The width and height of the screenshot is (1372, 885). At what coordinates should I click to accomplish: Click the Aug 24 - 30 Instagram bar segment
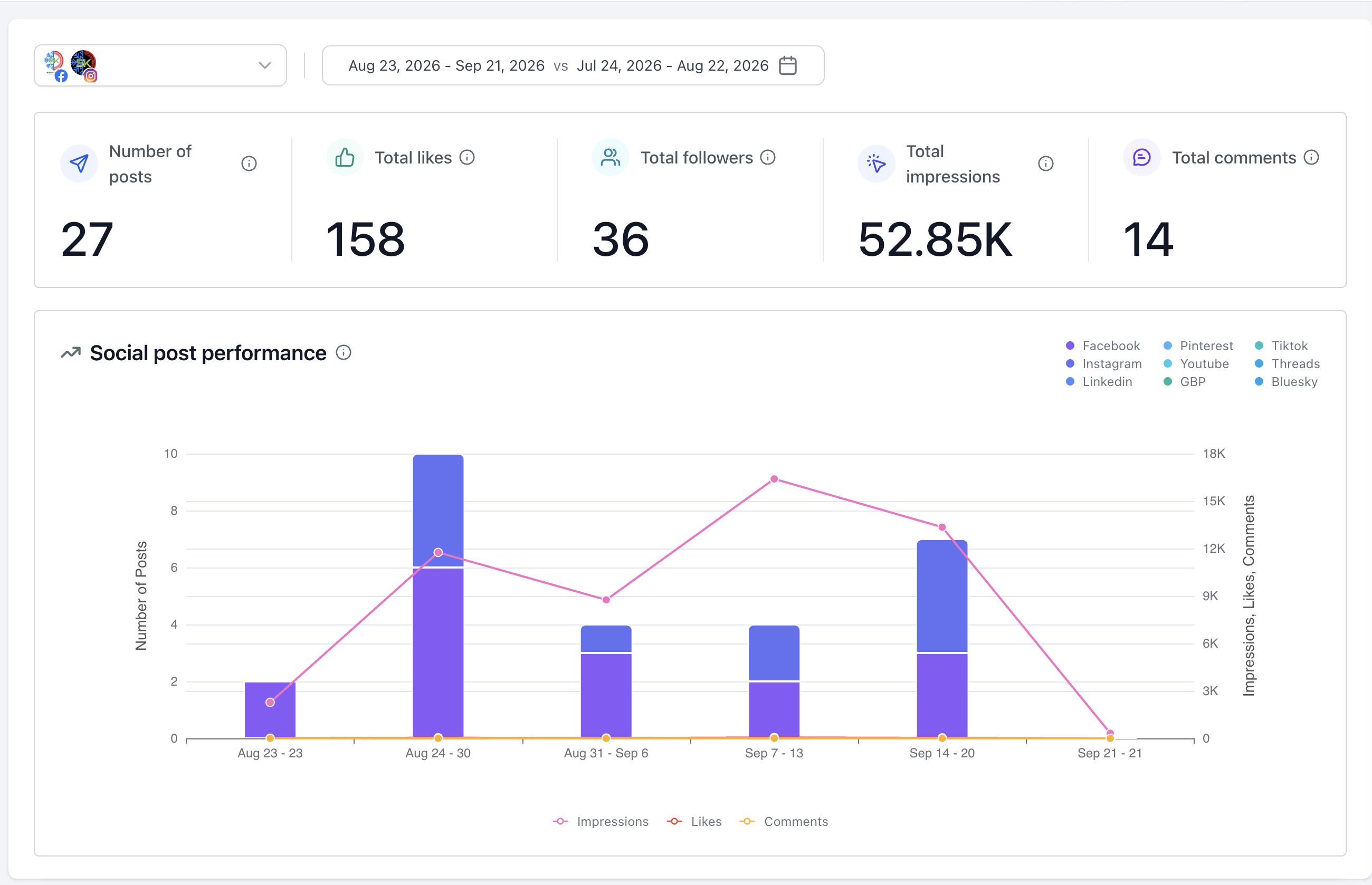(x=438, y=511)
